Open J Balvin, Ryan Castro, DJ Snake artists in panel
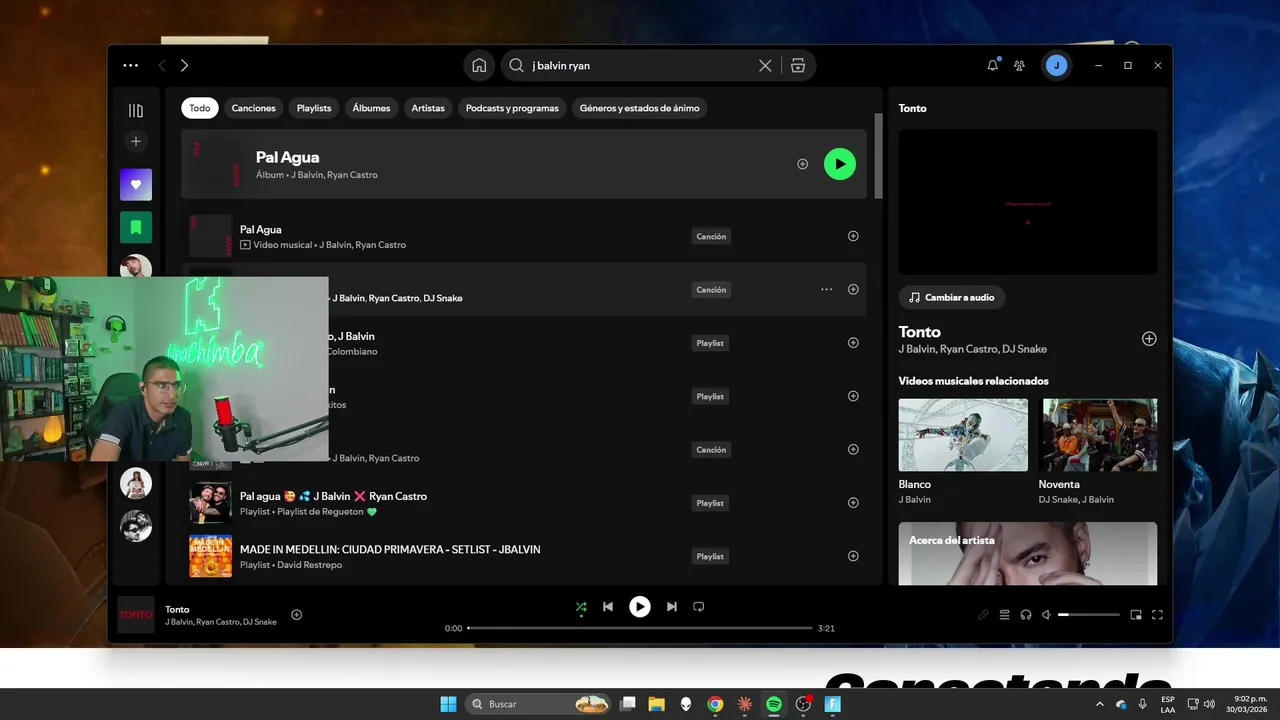 pos(973,349)
